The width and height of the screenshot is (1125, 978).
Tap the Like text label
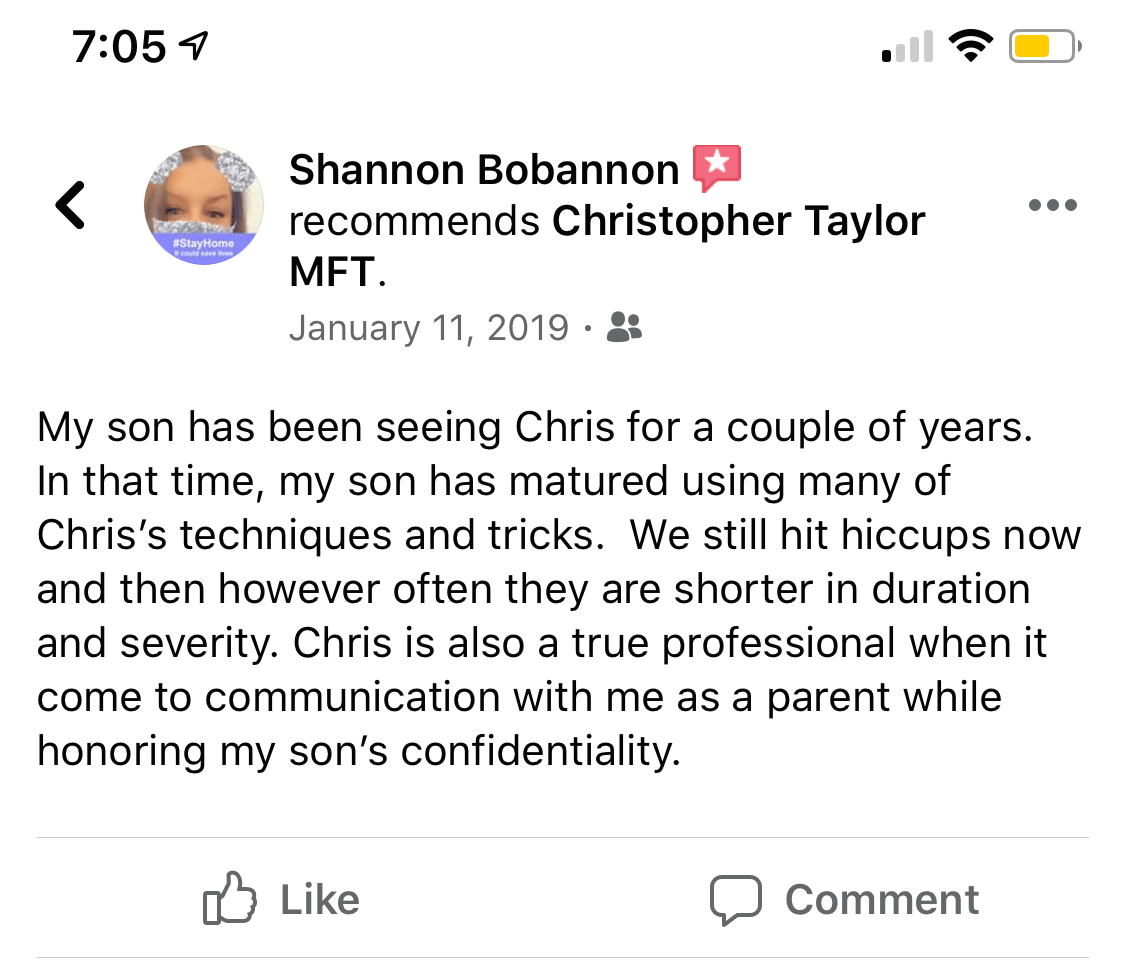click(320, 900)
